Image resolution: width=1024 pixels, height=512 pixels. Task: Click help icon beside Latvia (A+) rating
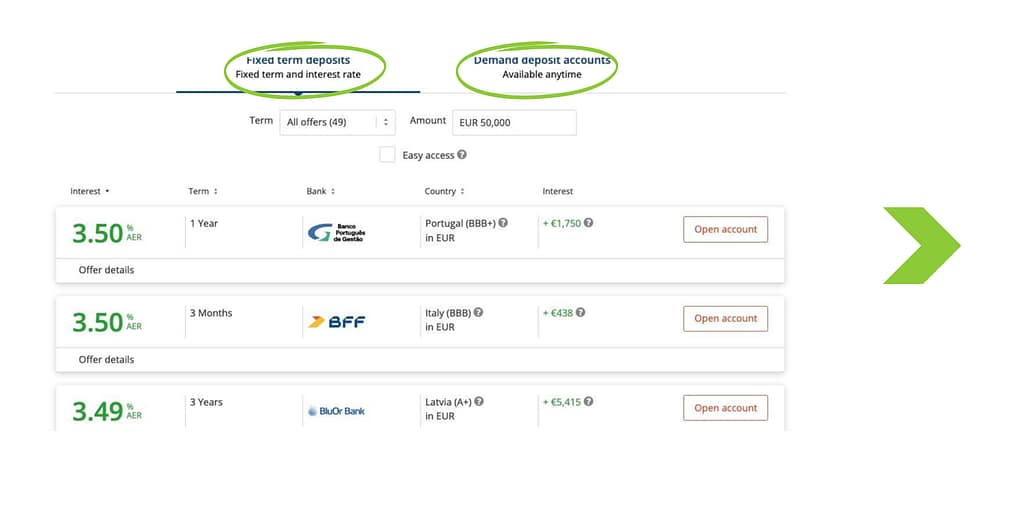click(x=479, y=402)
